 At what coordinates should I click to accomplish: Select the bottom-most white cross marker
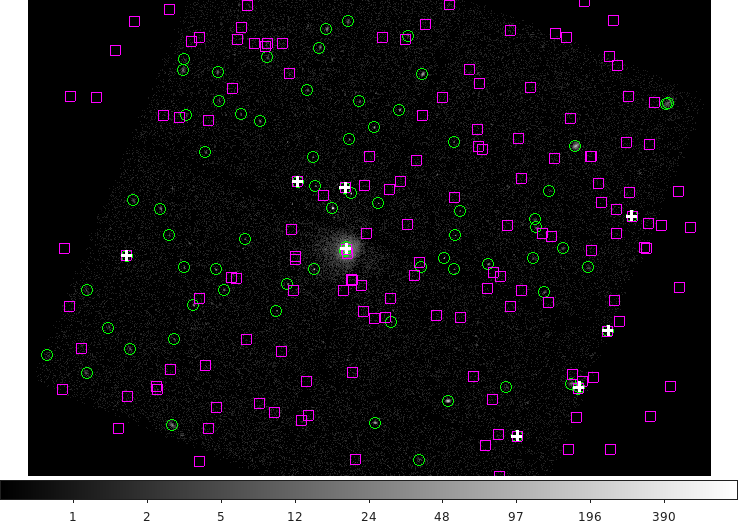pos(517,436)
